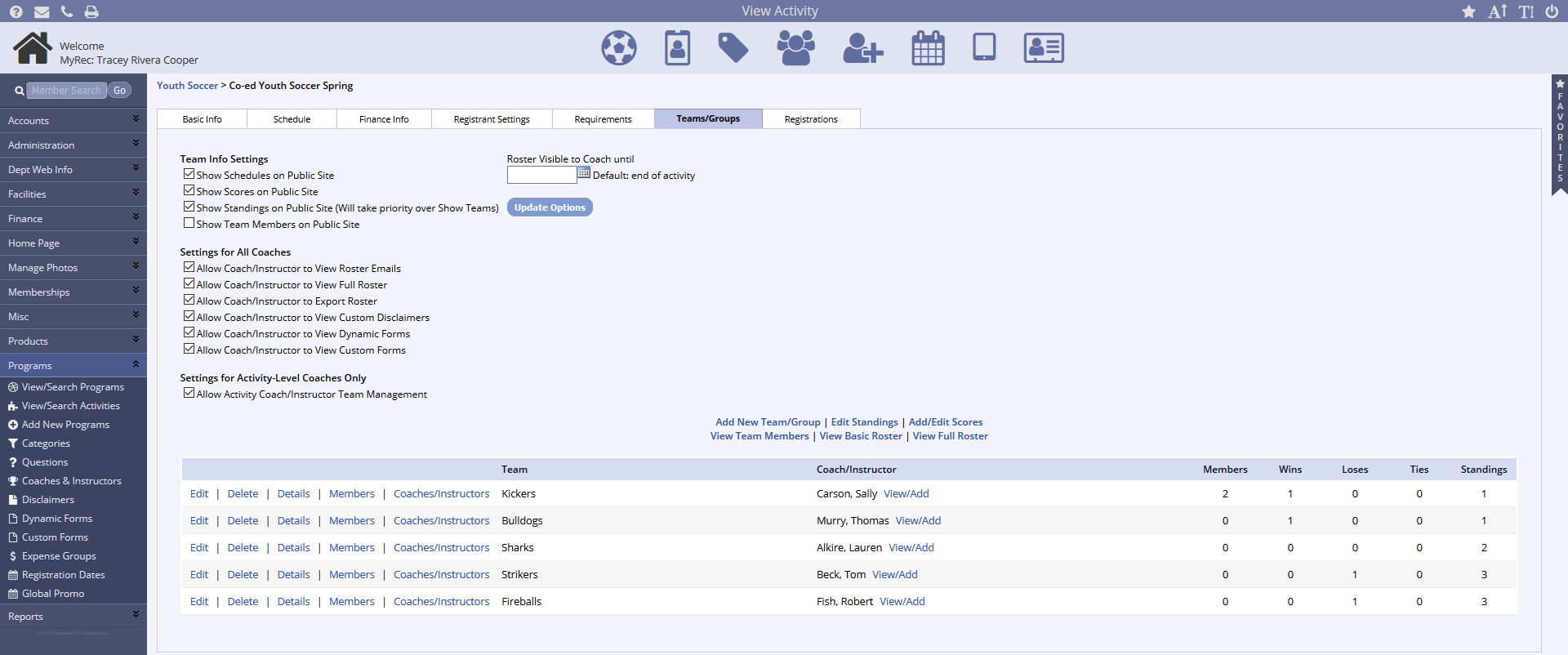Click the phone icon in top bar
Image resolution: width=1568 pixels, height=655 pixels.
(67, 11)
